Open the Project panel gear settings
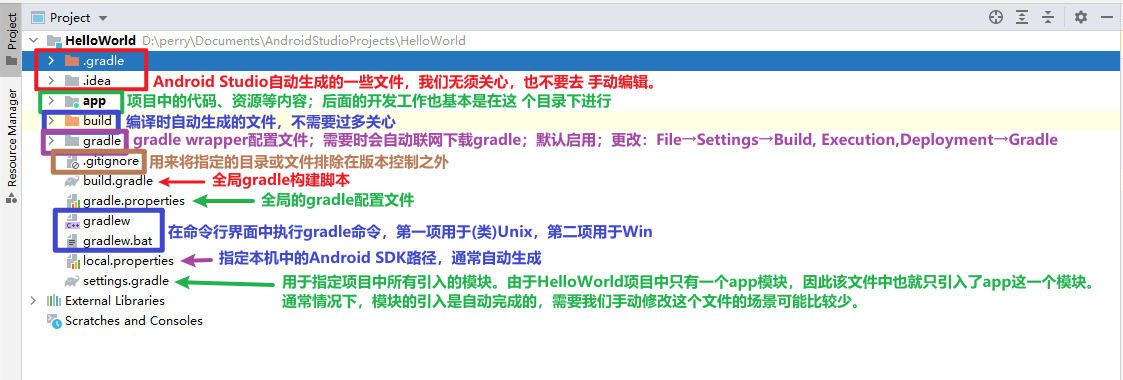The height and width of the screenshot is (380, 1123). [x=1081, y=18]
